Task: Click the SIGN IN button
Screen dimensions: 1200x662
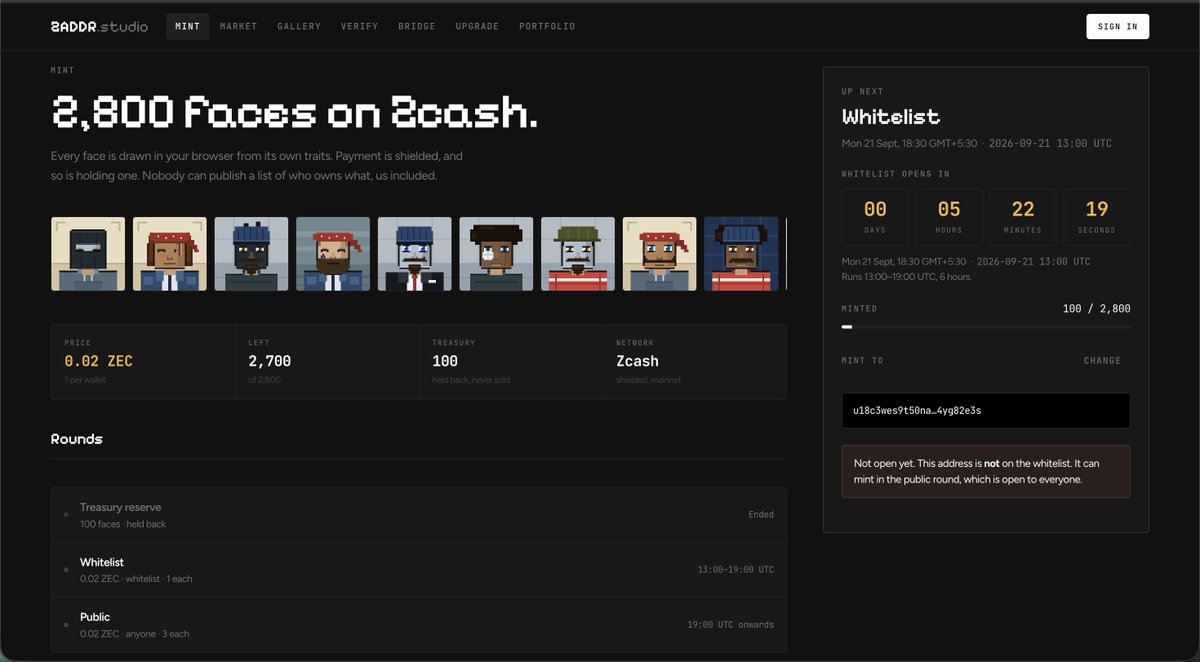Action: coord(1117,26)
